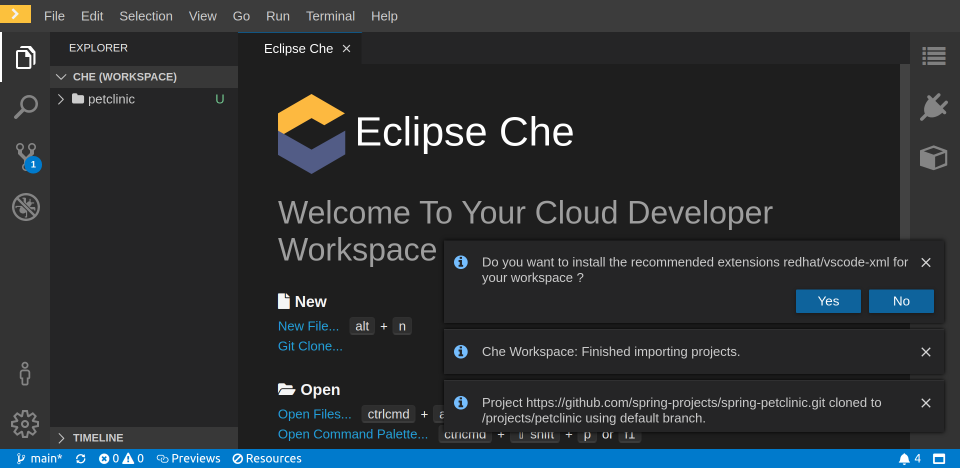Click the notifications bell in status bar

(909, 458)
